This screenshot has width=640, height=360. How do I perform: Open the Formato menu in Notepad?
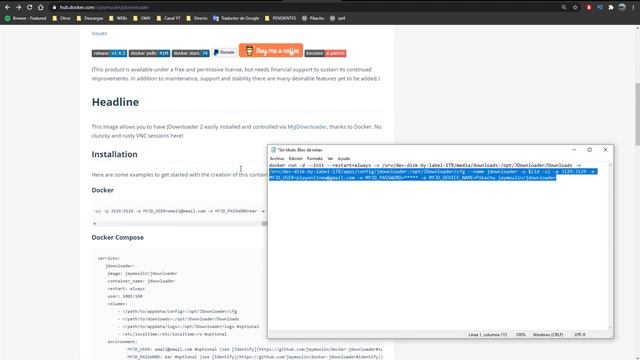(315, 158)
